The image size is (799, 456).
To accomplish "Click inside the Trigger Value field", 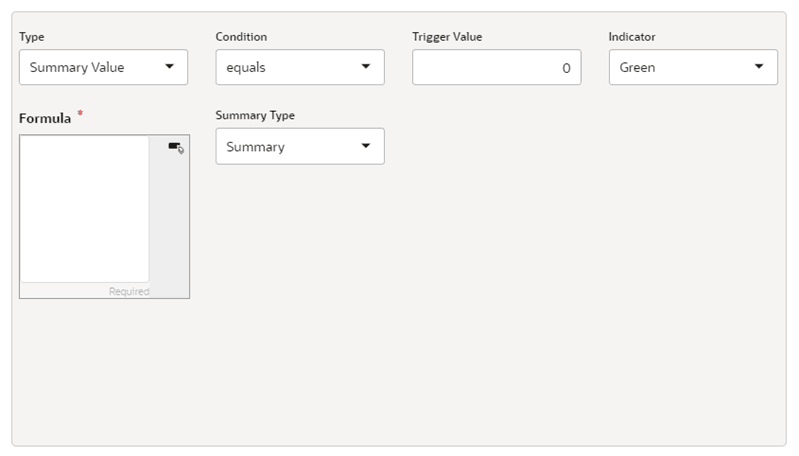I will pos(490,68).
